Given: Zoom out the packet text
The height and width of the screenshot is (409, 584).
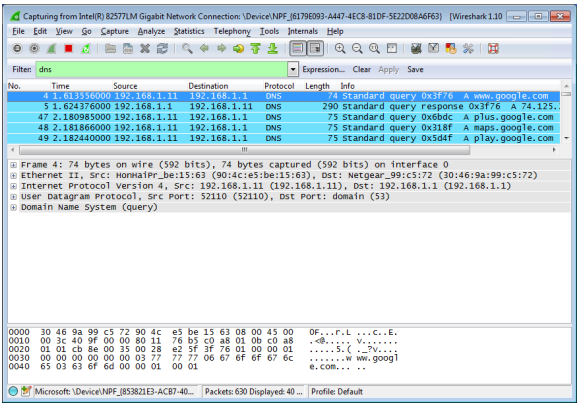Looking at the screenshot, I should point(357,49).
